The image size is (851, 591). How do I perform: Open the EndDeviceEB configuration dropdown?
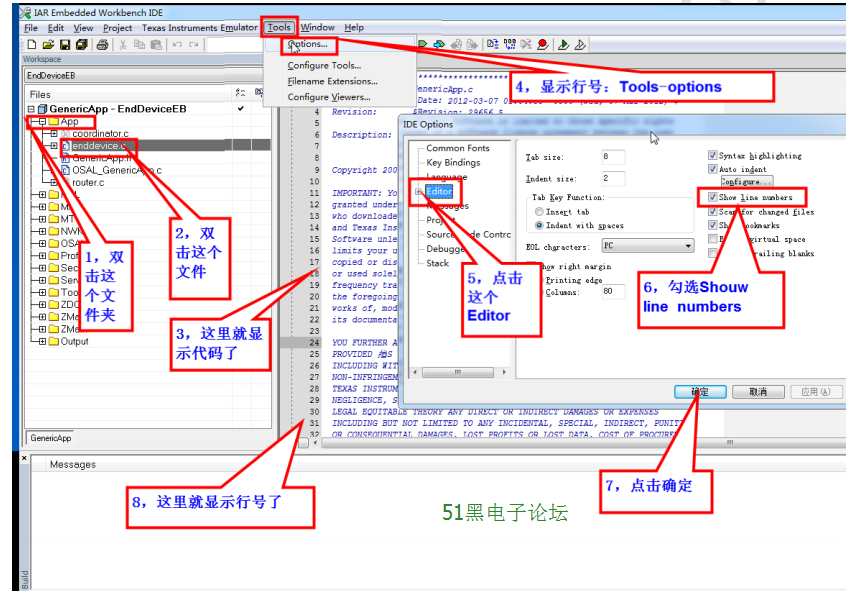[x=144, y=75]
